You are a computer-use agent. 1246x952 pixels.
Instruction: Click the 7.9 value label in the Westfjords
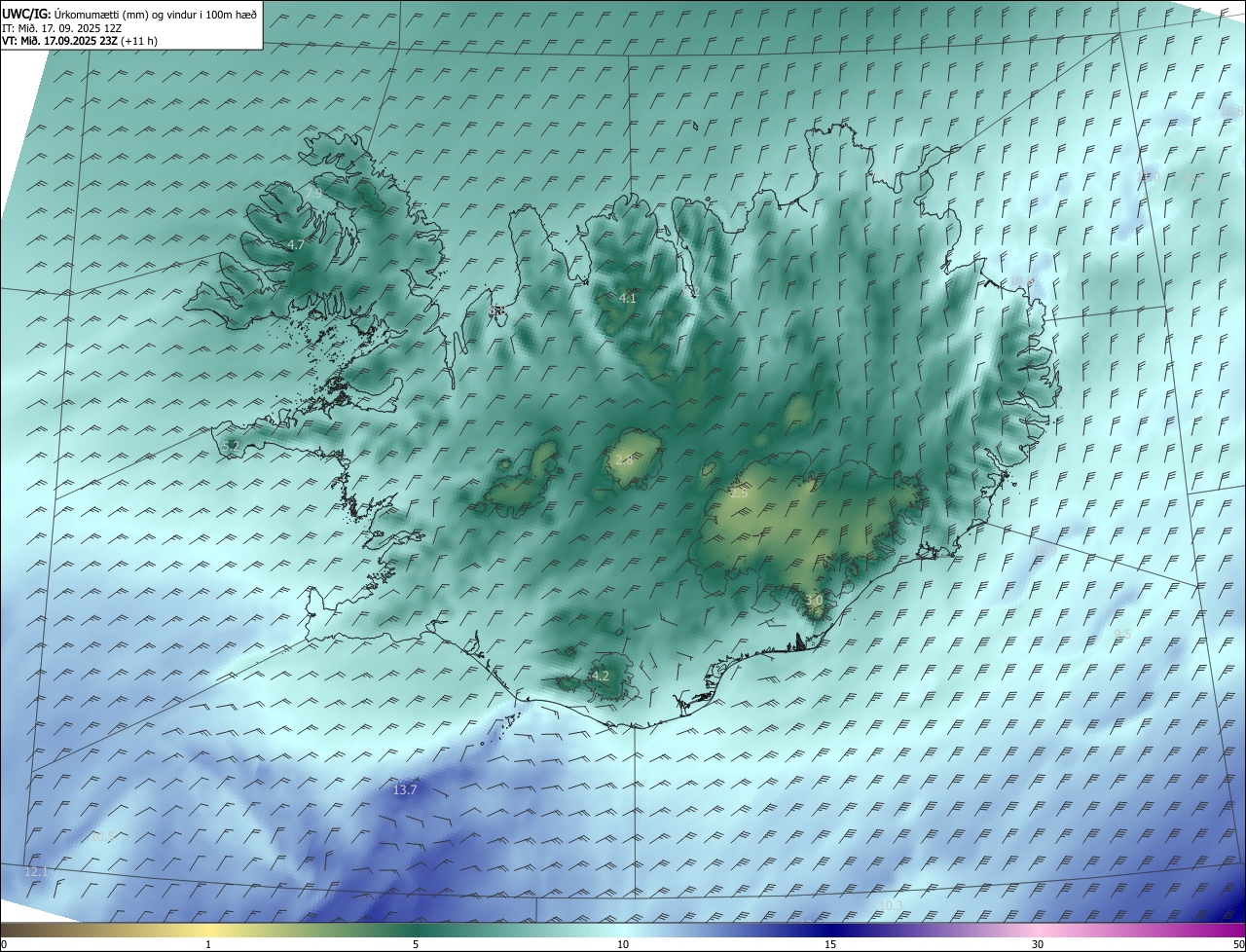[314, 193]
